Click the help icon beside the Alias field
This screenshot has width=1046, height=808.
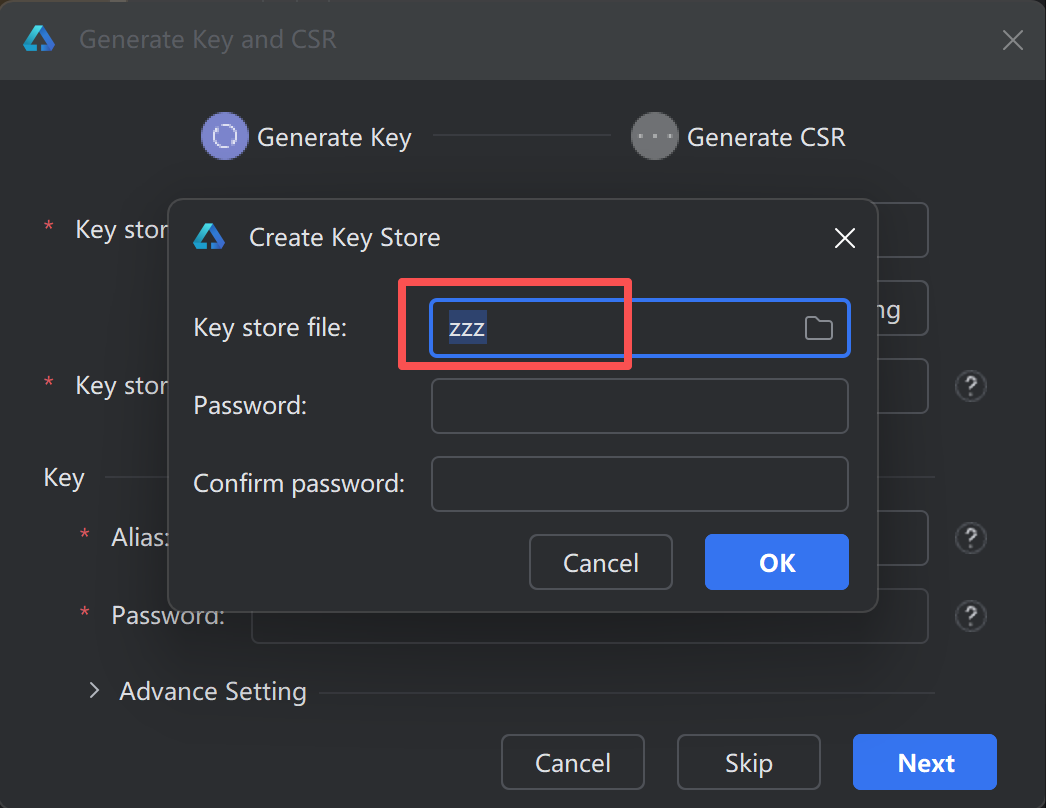pos(971,538)
